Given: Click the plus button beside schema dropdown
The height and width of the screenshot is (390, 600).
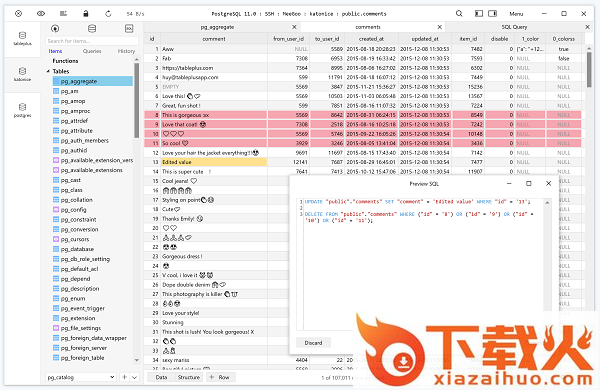Looking at the screenshot, I should [x=124, y=377].
